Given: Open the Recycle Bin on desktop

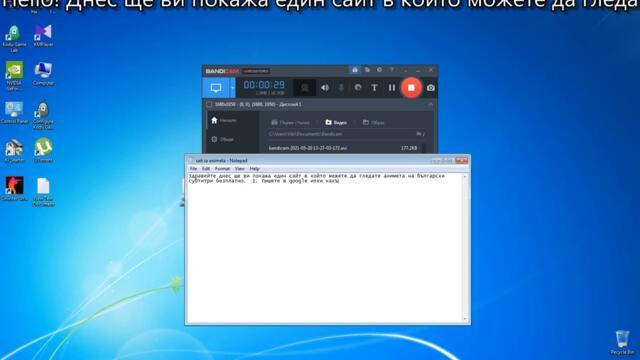Looking at the screenshot, I should pyautogui.click(x=622, y=342).
